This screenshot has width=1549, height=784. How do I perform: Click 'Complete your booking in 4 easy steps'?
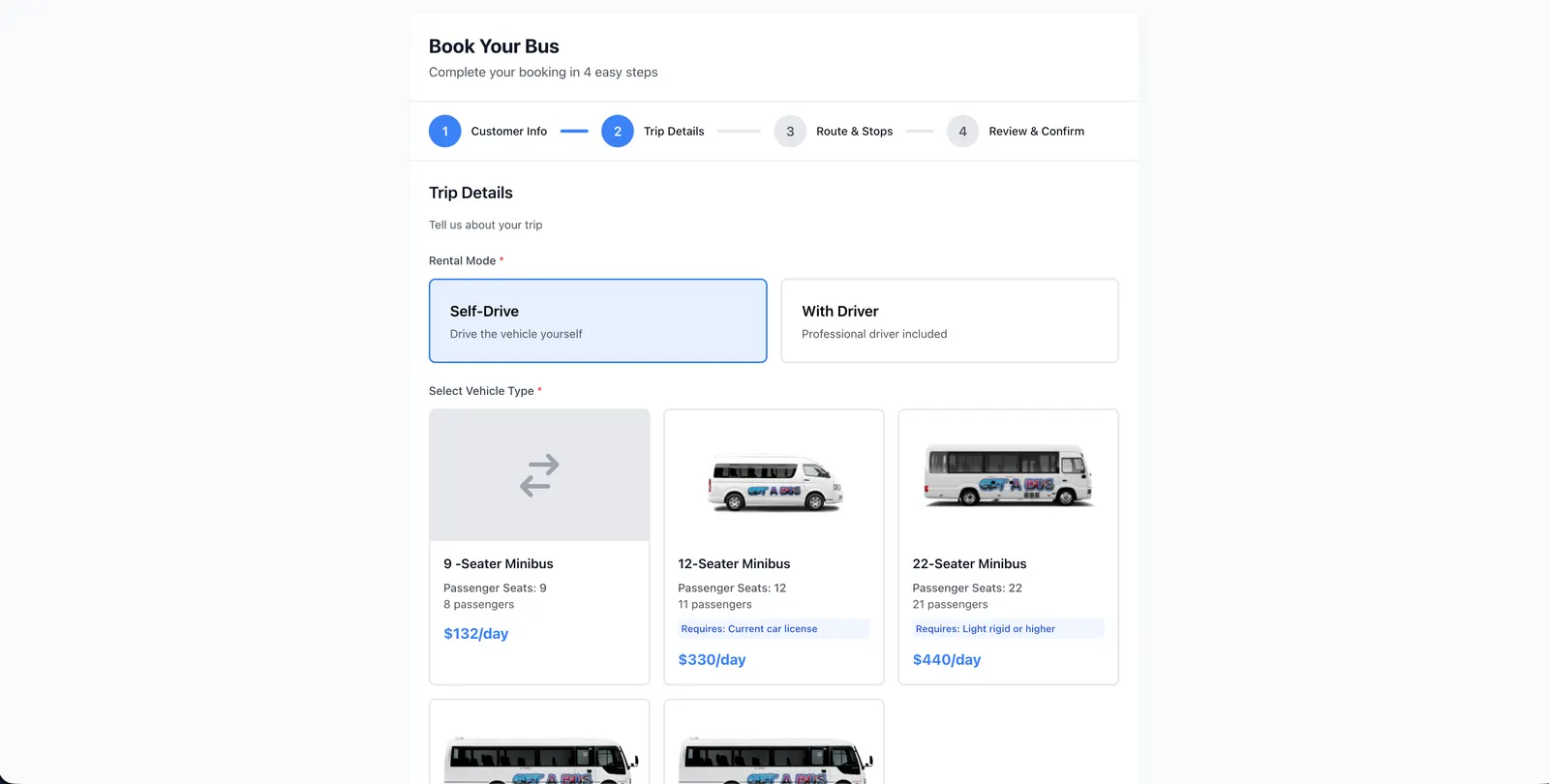(x=543, y=73)
